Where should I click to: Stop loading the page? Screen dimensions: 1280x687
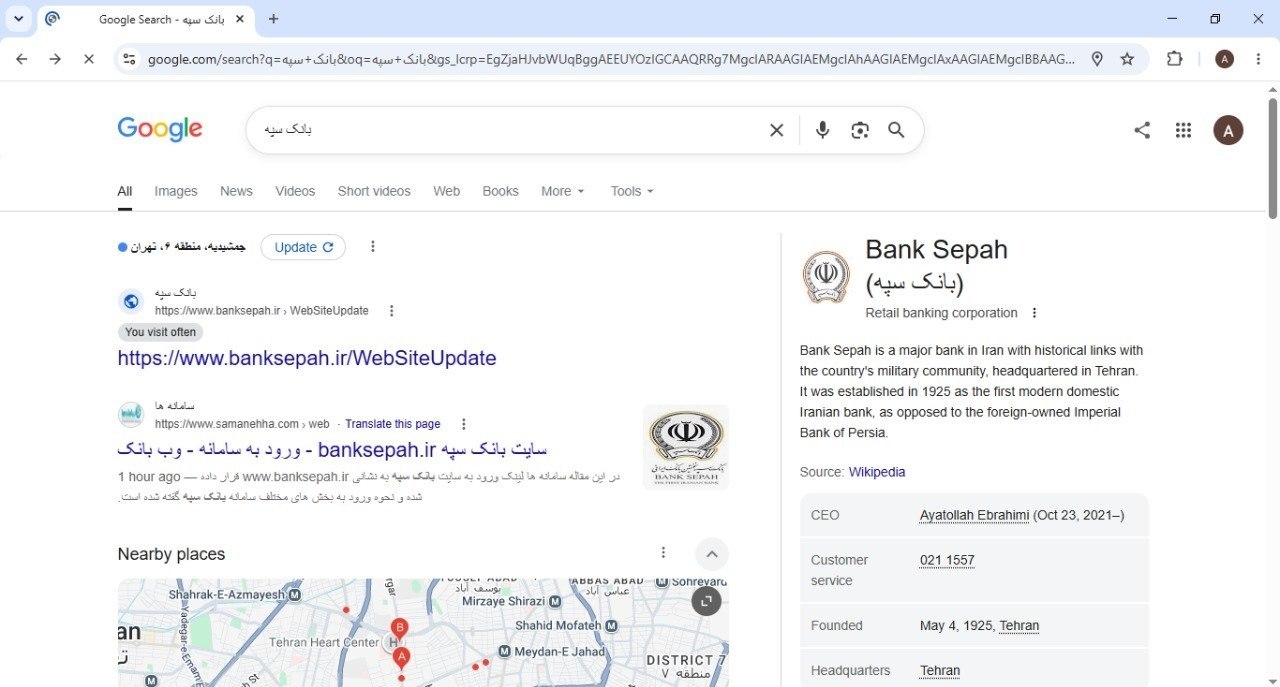pos(88,59)
